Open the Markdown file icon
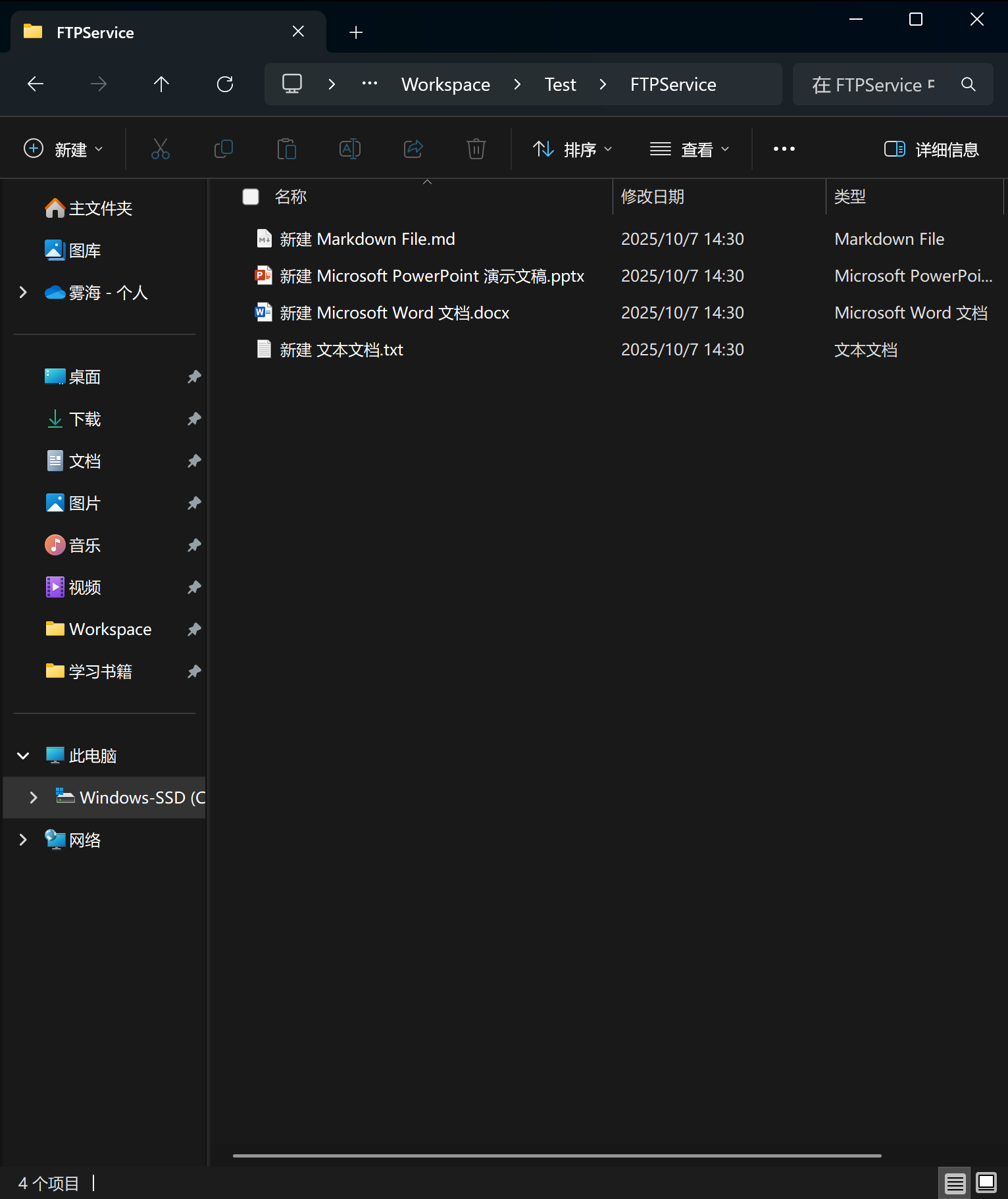The height and width of the screenshot is (1199, 1008). click(x=264, y=238)
